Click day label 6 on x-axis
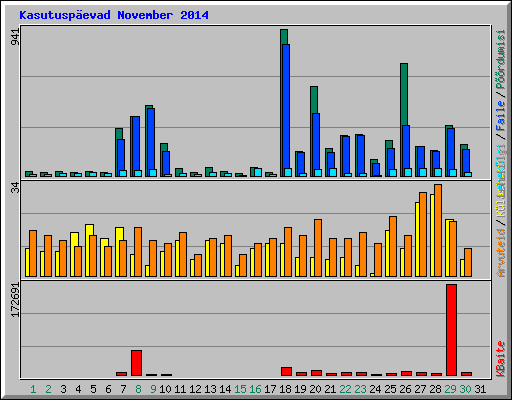This screenshot has height=400, width=512. click(108, 389)
